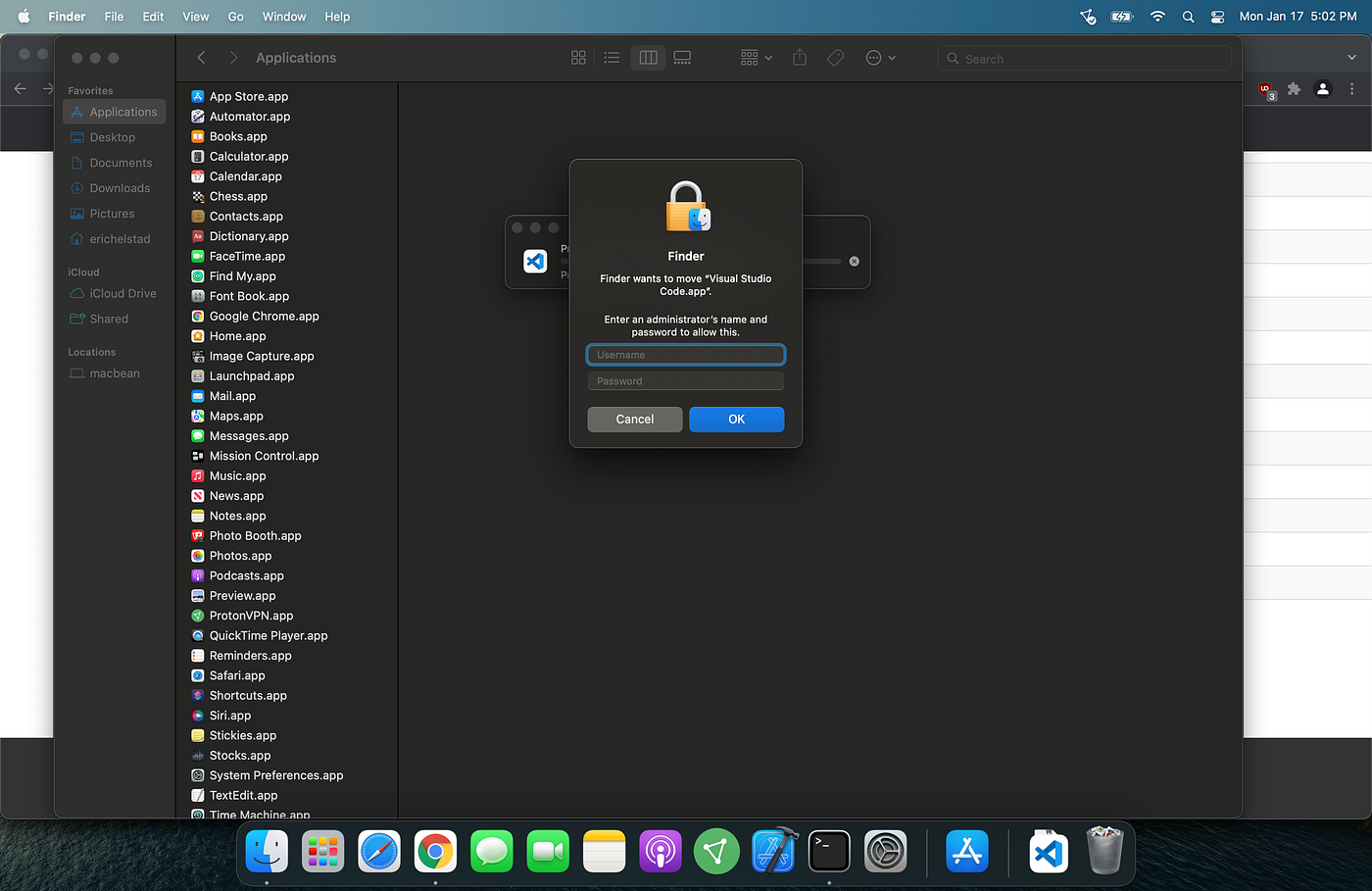The height and width of the screenshot is (891, 1372).
Task: Open the Window menu in the menu bar
Action: (x=284, y=16)
